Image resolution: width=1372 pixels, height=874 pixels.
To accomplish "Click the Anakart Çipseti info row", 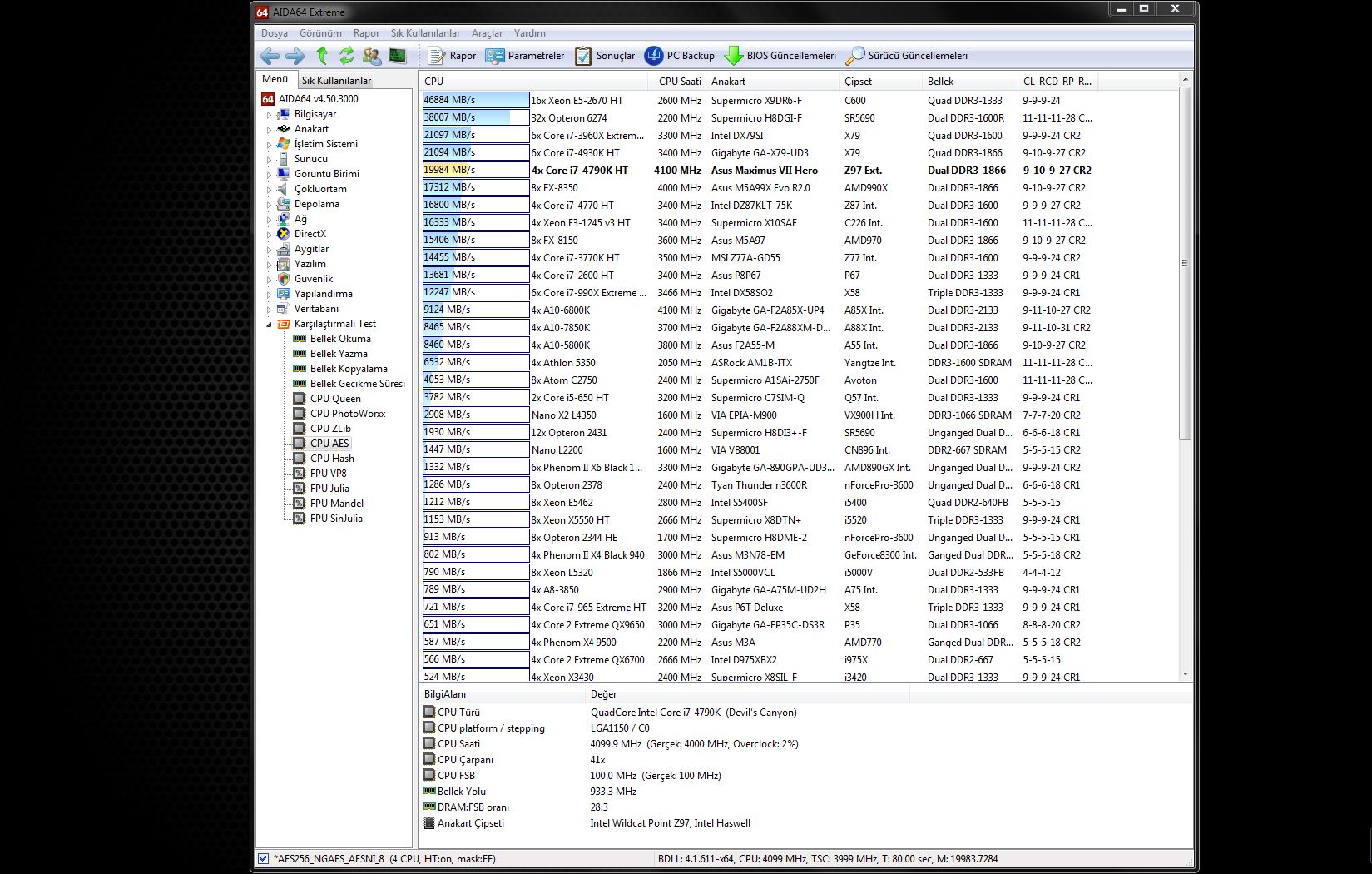I will click(805, 823).
